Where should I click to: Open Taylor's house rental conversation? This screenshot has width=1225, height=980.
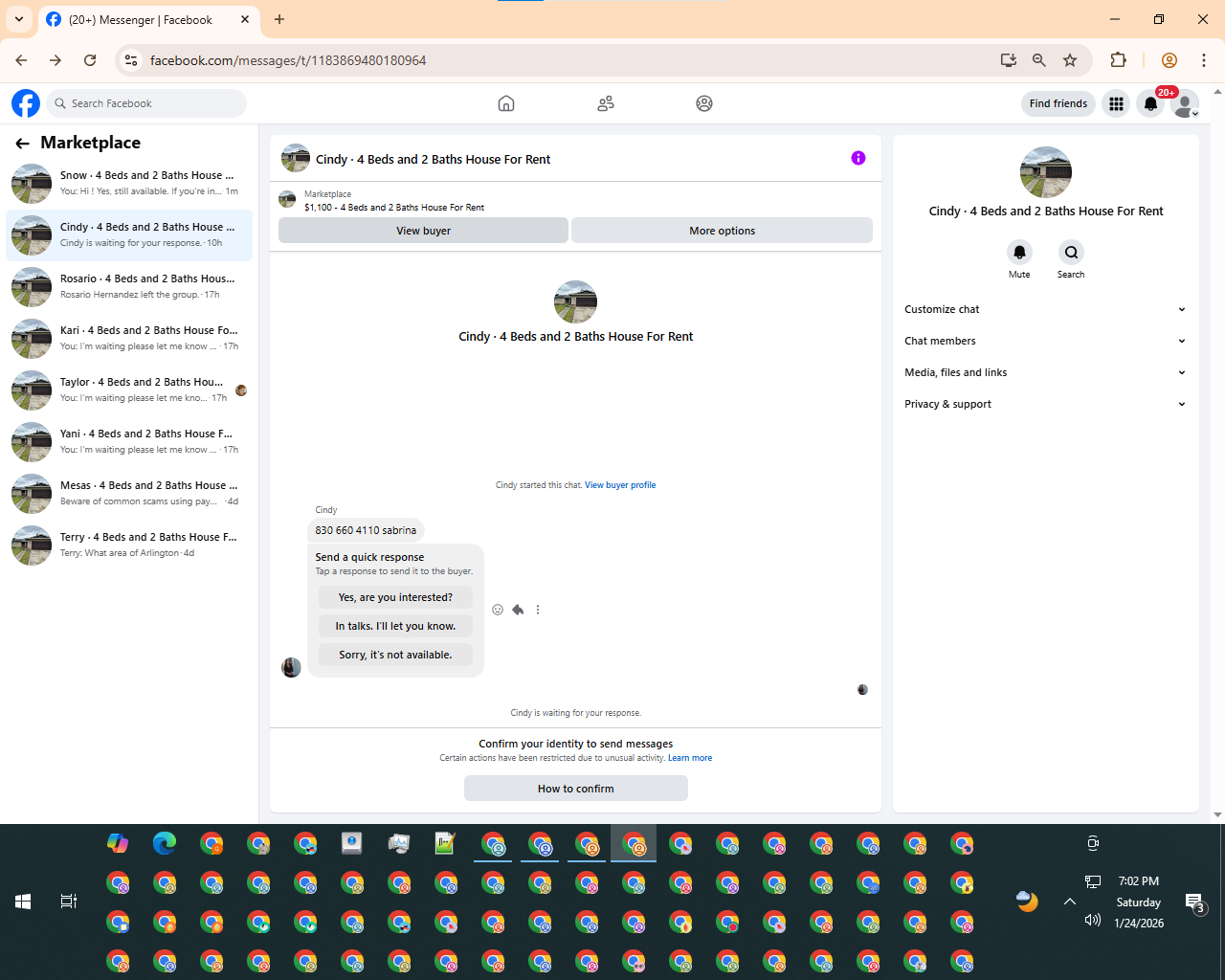pos(129,390)
